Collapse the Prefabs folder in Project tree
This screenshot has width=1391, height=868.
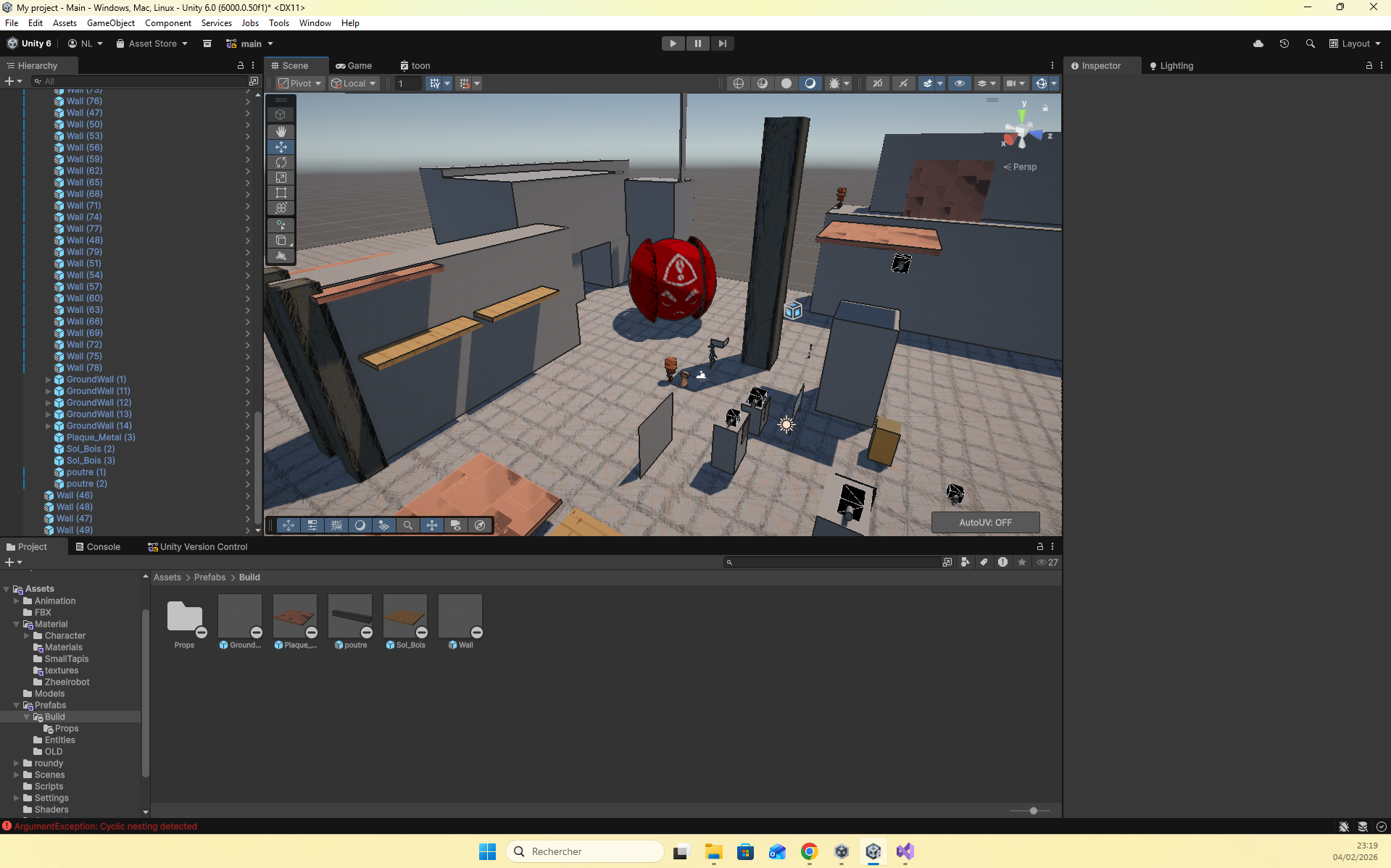pos(16,706)
